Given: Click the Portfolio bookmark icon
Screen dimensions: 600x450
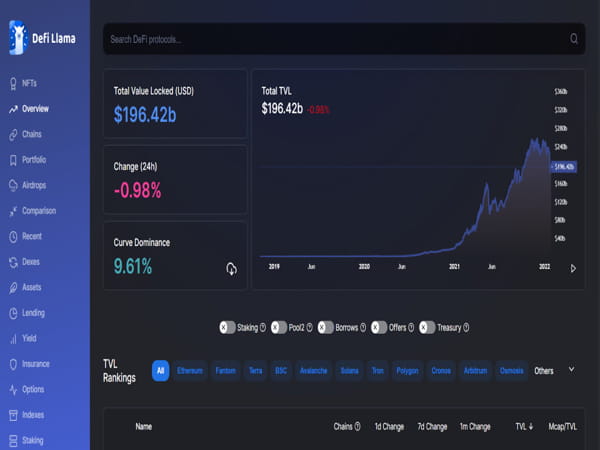Looking at the screenshot, I should pyautogui.click(x=13, y=160).
